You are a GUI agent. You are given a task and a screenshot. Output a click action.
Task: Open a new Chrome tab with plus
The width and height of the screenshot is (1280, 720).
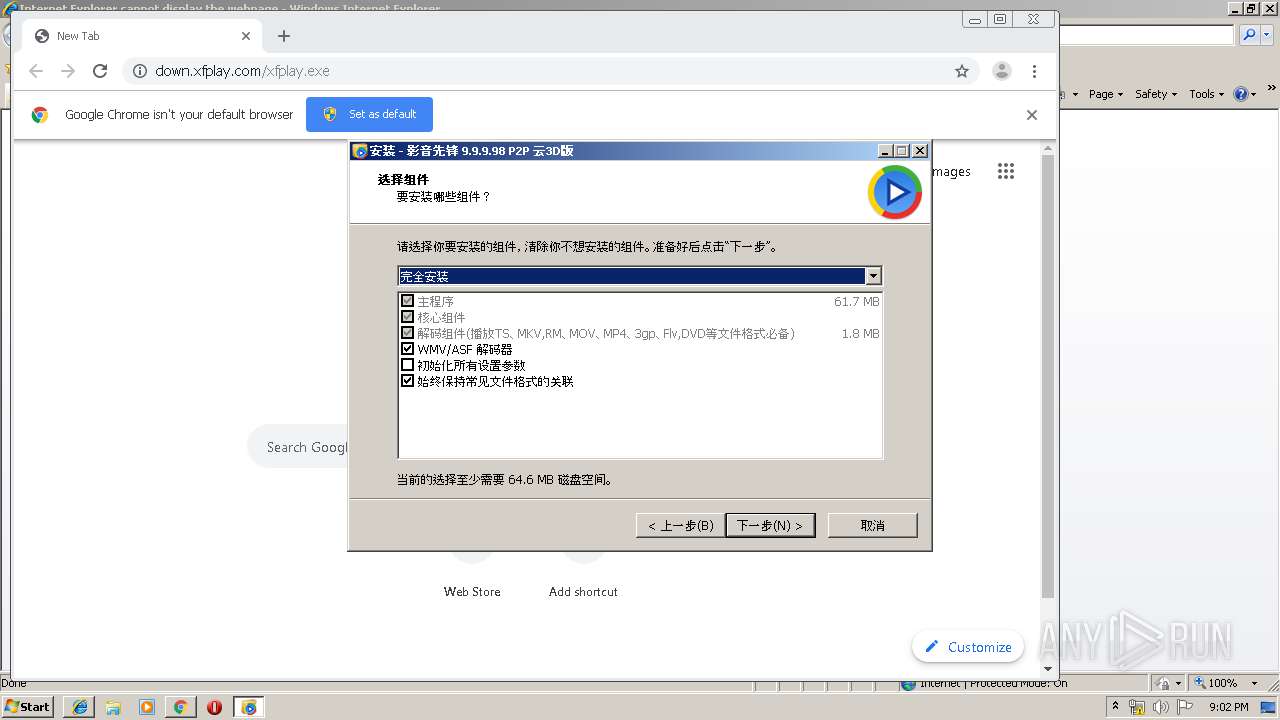pos(284,36)
